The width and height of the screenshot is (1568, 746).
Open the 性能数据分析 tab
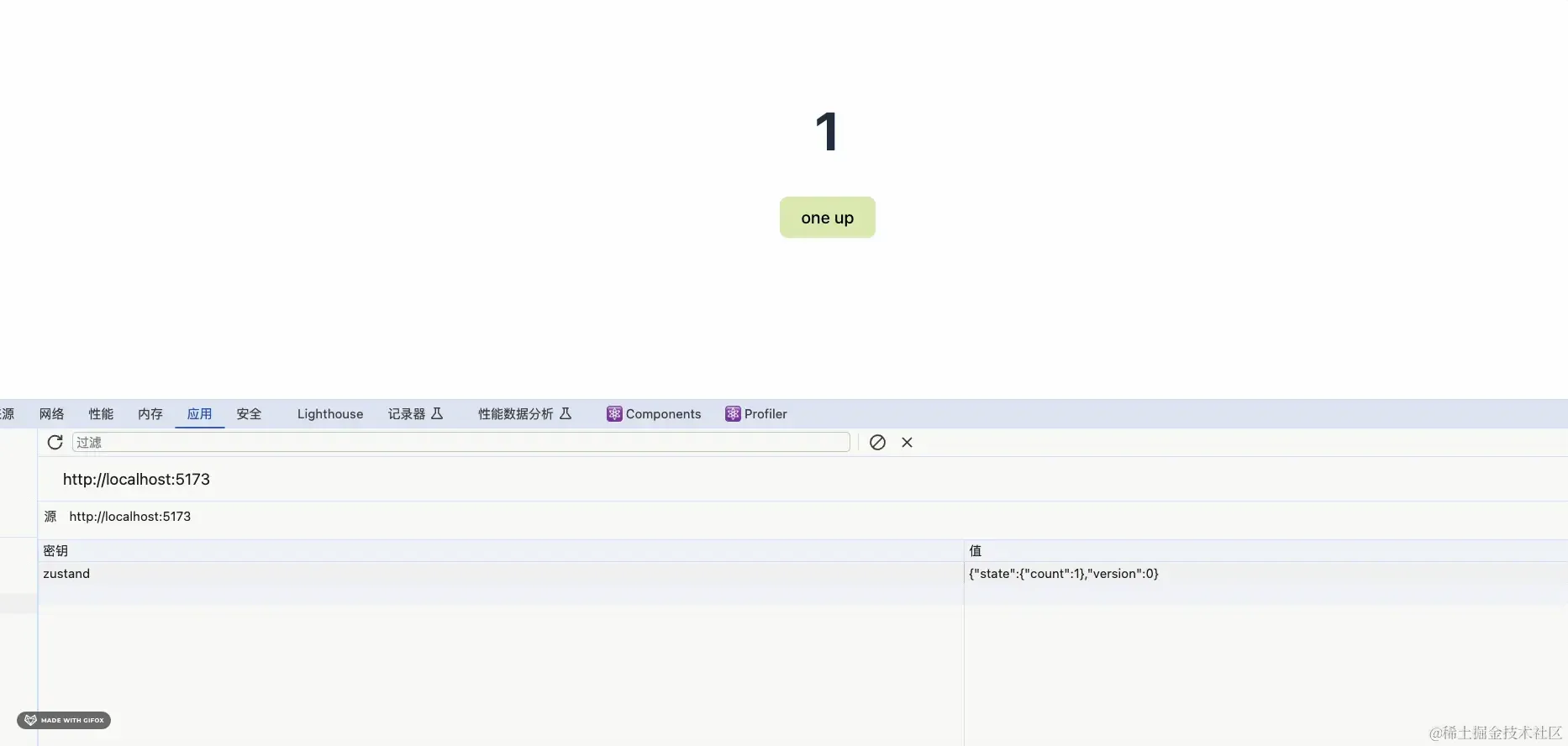(x=524, y=413)
